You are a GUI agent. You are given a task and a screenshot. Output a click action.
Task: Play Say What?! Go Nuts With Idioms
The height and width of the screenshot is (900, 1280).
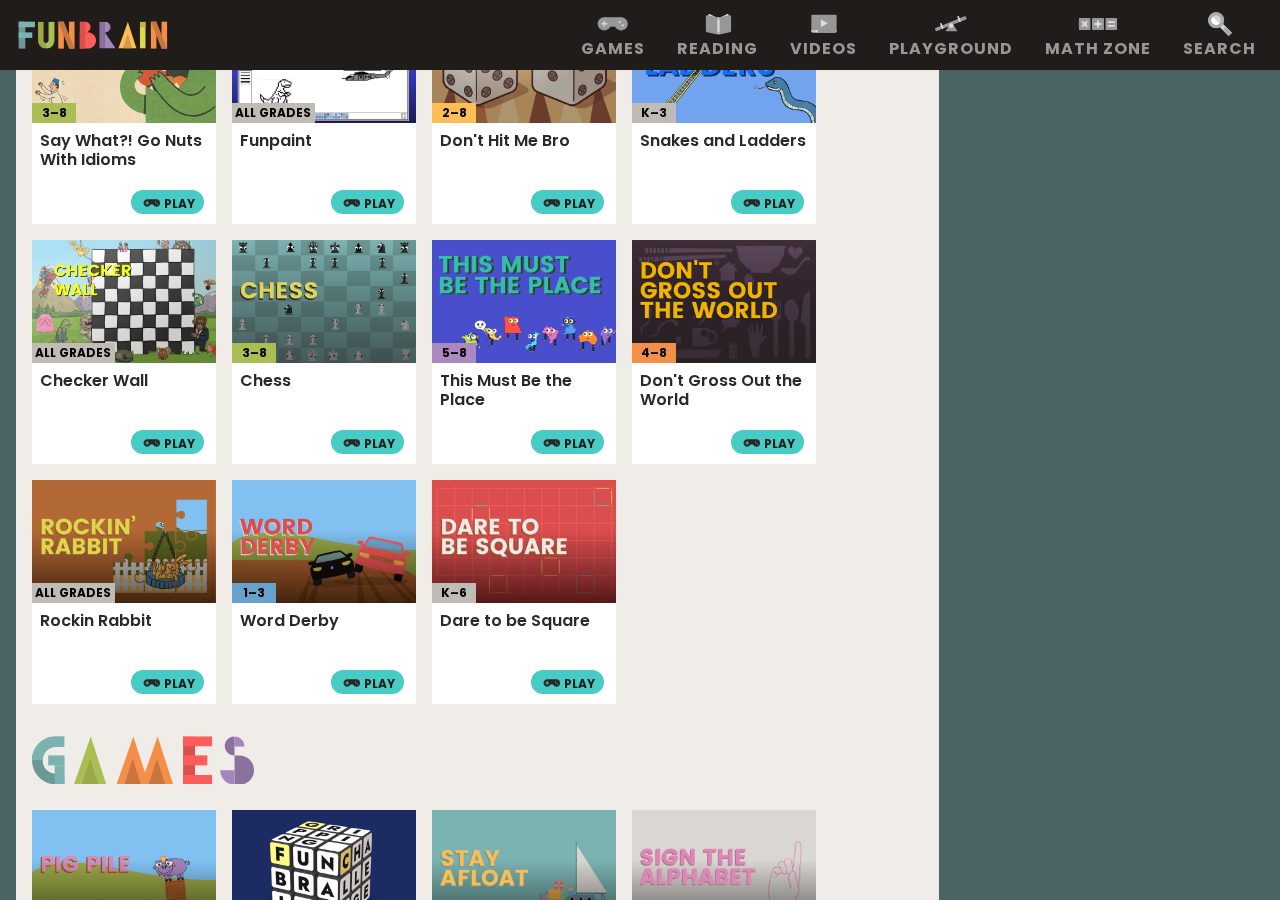(167, 202)
